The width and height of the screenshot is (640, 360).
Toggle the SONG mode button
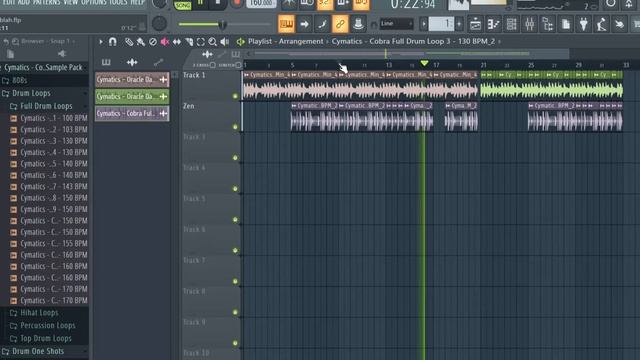[182, 5]
